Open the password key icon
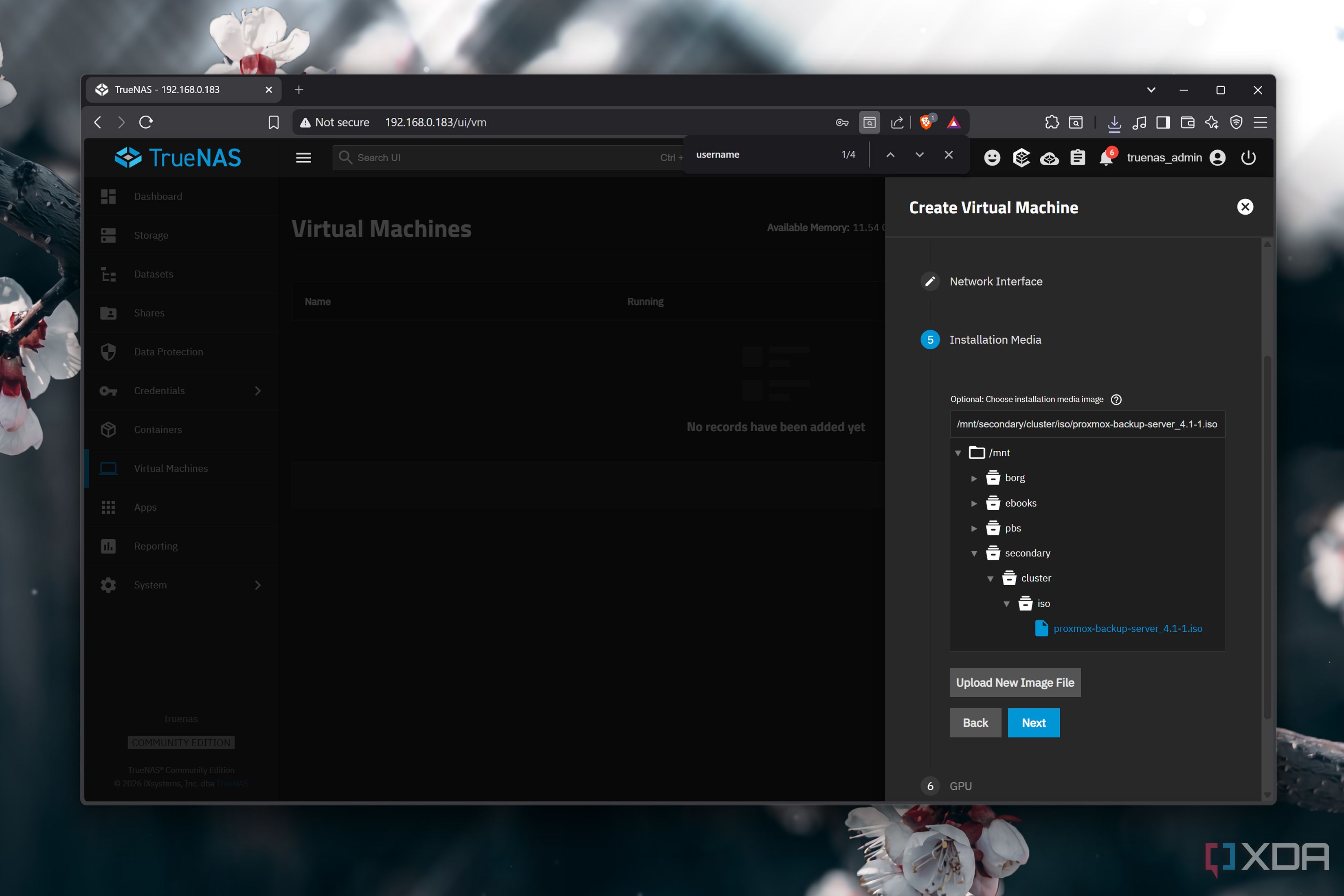1344x896 pixels. click(x=842, y=122)
